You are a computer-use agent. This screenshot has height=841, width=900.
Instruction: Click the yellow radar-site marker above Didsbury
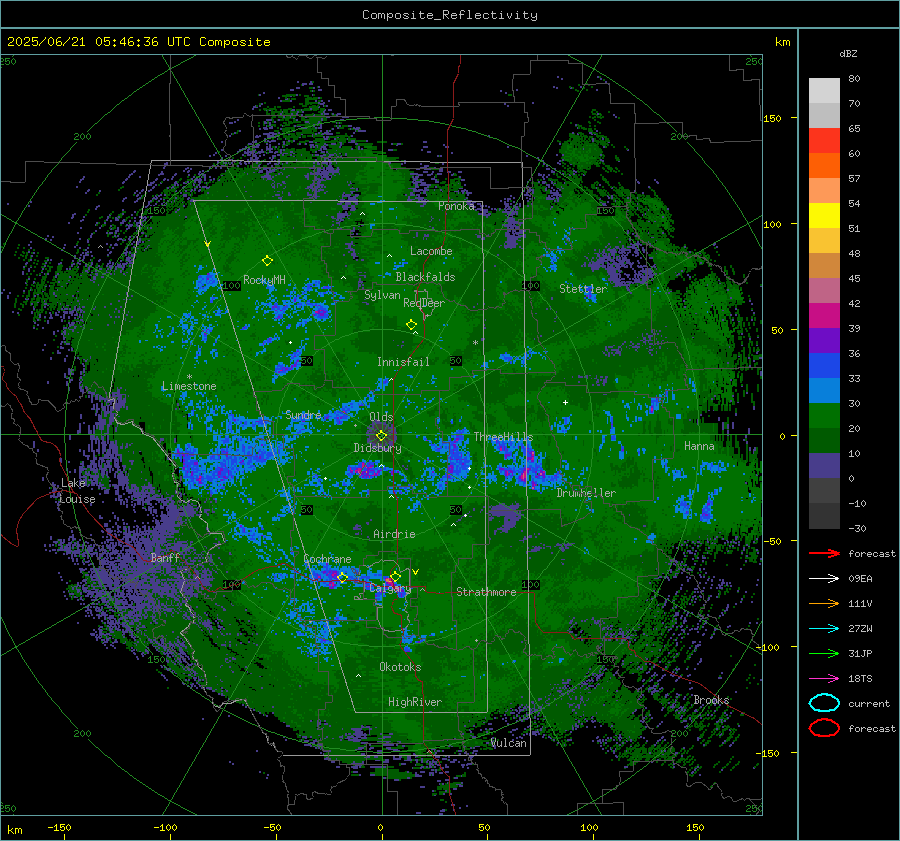381,436
